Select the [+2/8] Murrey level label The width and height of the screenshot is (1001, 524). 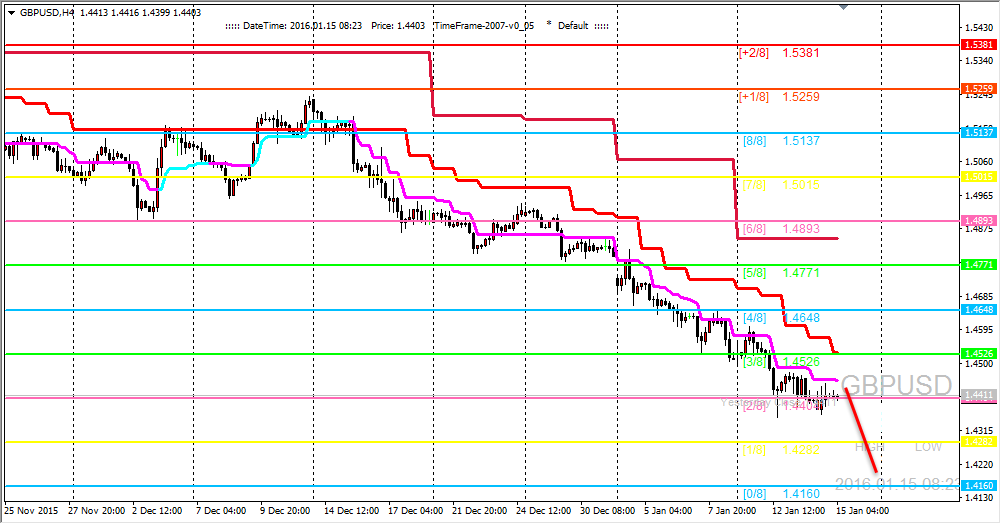pos(753,53)
